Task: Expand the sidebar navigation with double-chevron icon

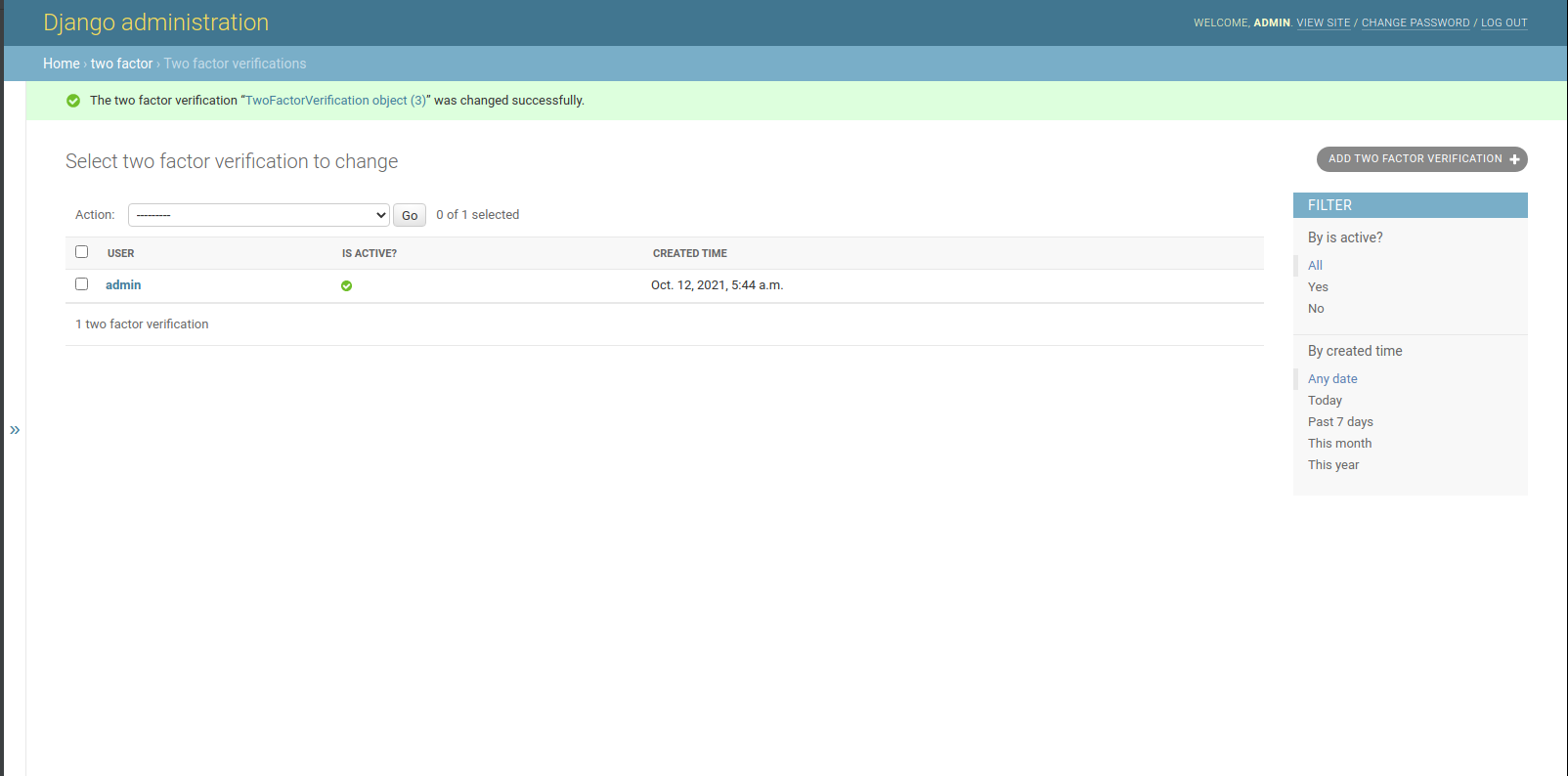Action: (15, 430)
